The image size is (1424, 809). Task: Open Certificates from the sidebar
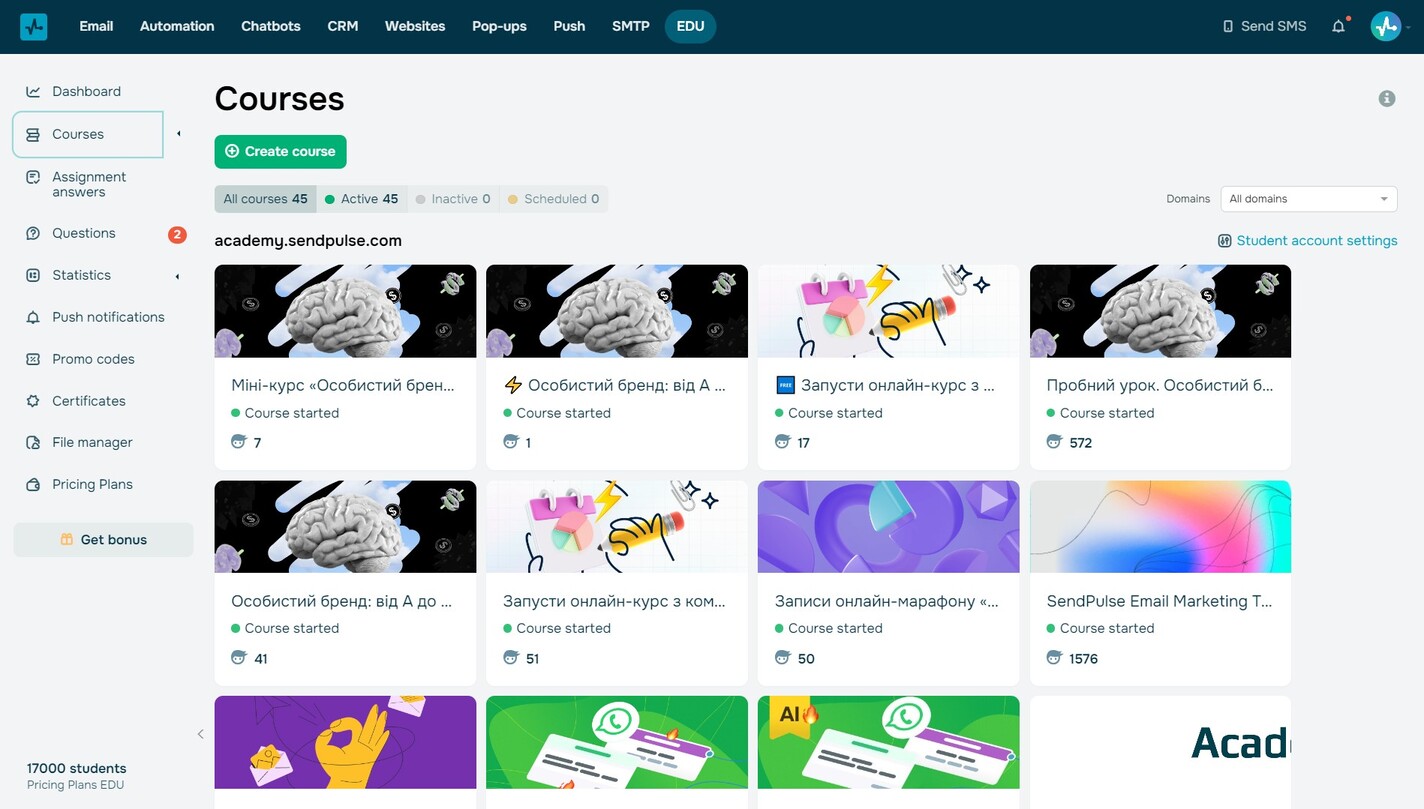[x=89, y=401]
